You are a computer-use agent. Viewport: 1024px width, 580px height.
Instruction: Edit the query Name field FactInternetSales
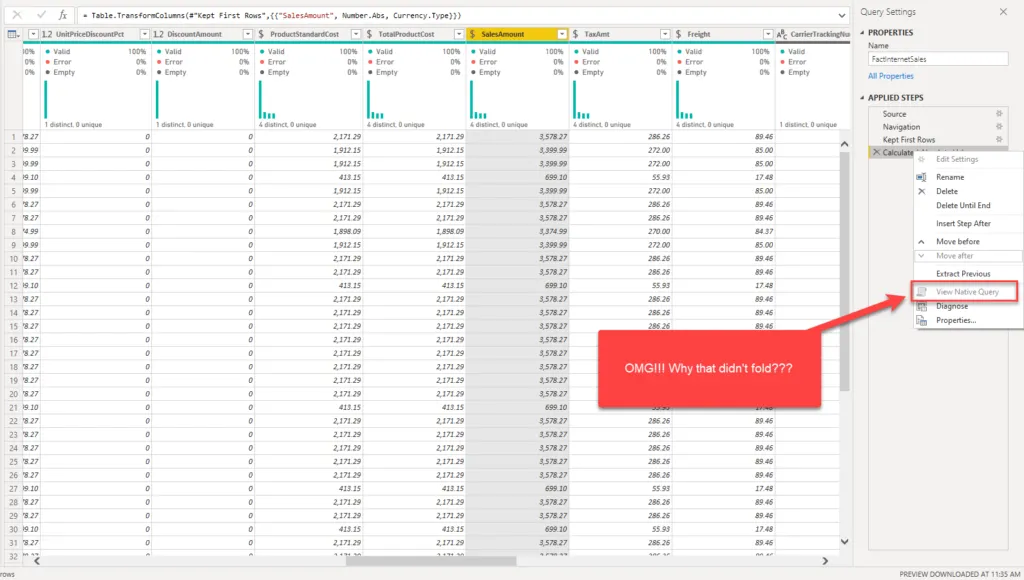click(938, 59)
